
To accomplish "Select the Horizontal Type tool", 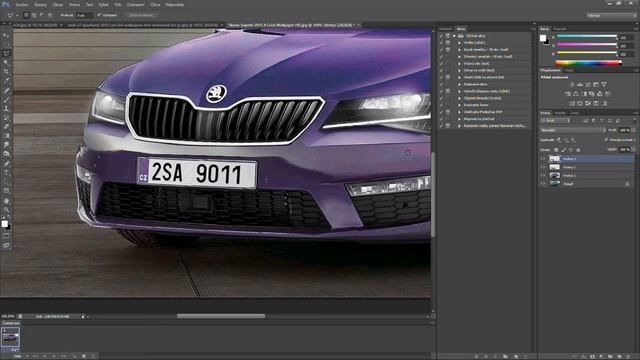I will point(6,173).
